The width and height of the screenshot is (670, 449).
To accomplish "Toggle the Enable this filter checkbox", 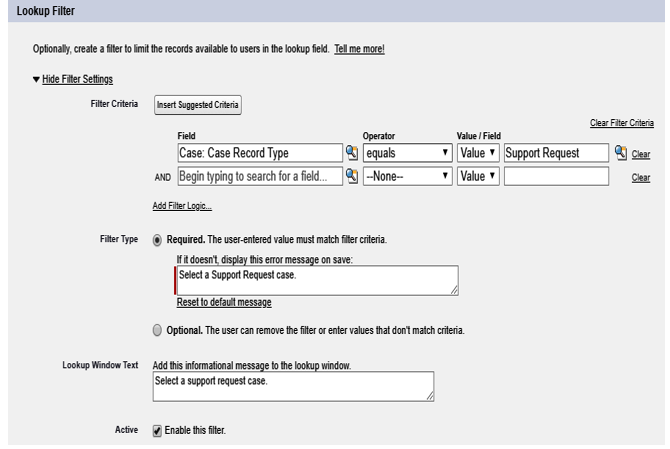I will click(157, 431).
